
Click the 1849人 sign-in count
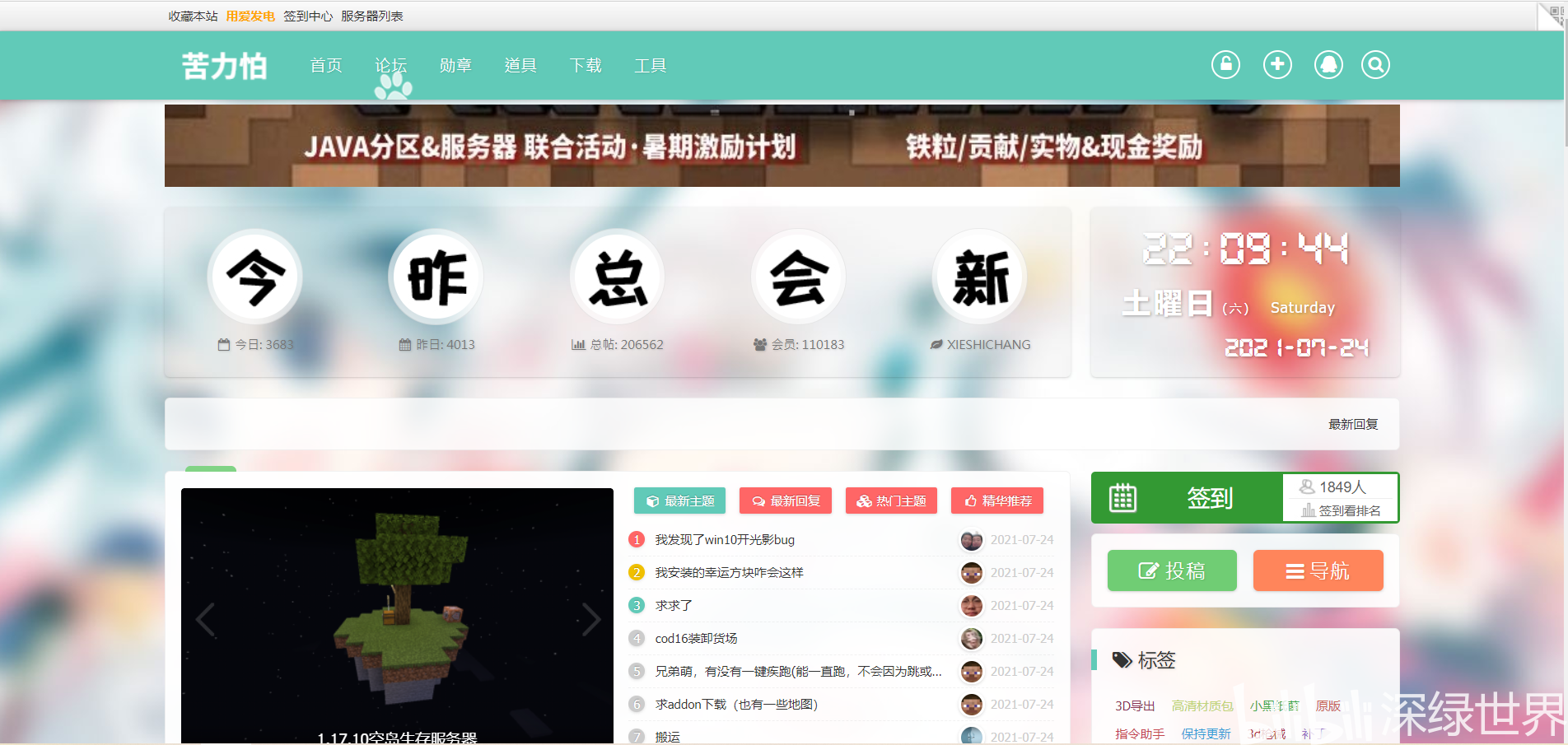1342,487
